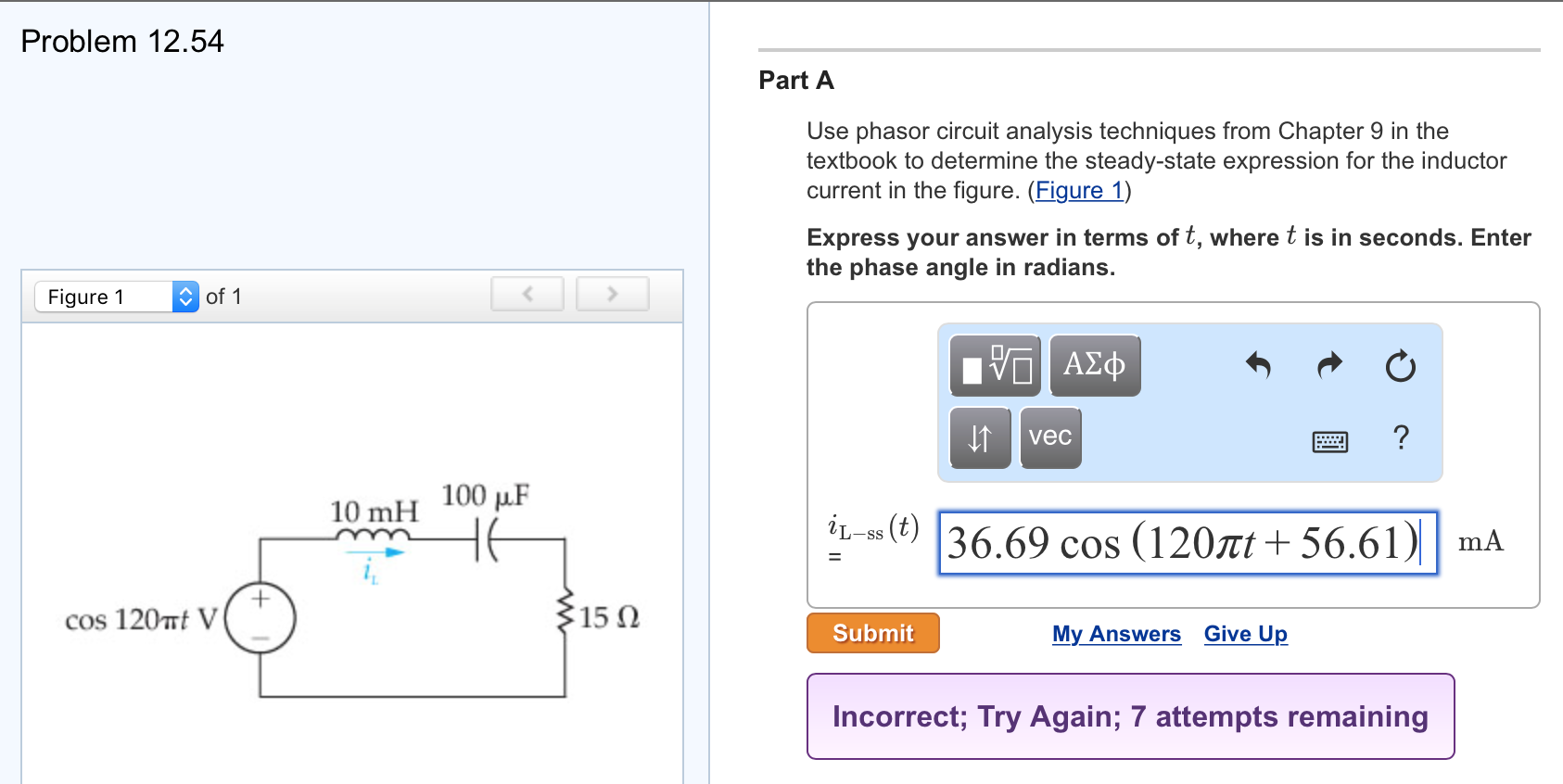Click the next figure chevron
This screenshot has width=1563, height=784.
tap(612, 293)
